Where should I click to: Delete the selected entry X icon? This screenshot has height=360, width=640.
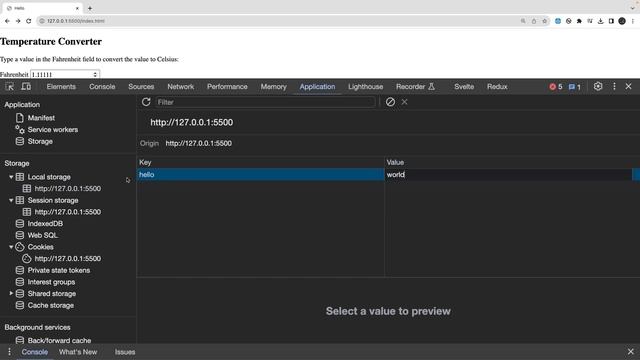click(404, 102)
